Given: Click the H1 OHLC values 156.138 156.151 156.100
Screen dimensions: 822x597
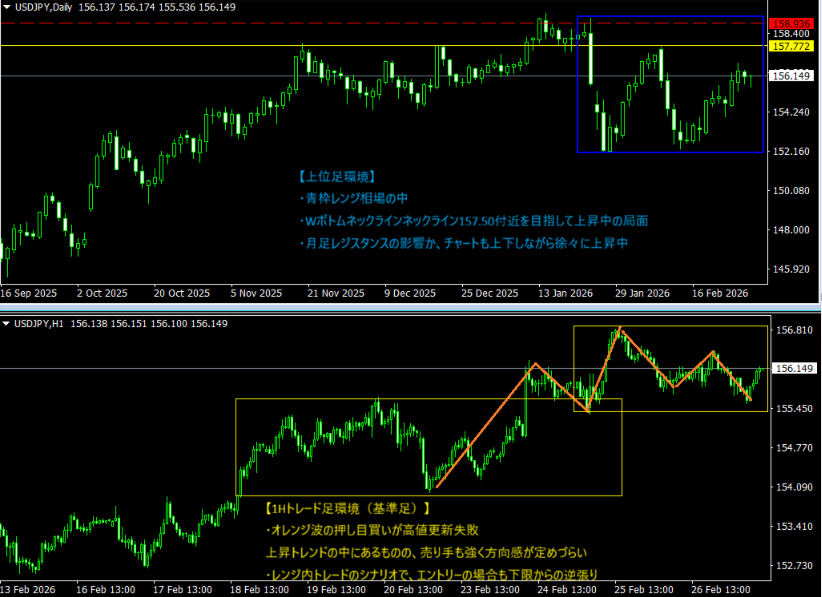Looking at the screenshot, I should 129,324.
